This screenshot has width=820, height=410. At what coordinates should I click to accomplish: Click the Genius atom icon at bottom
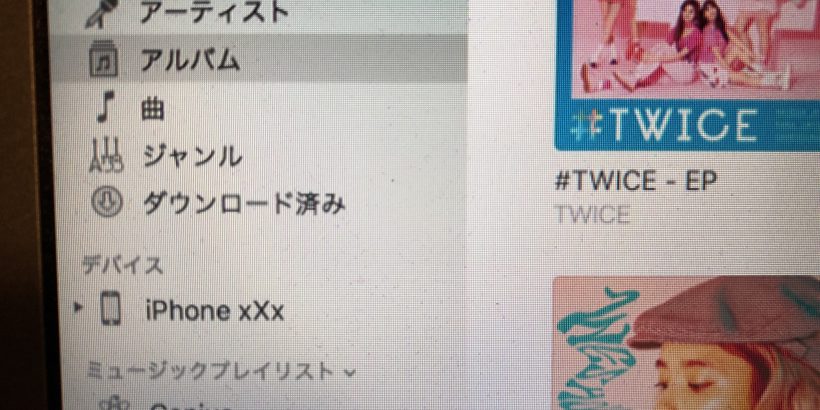[x=113, y=405]
